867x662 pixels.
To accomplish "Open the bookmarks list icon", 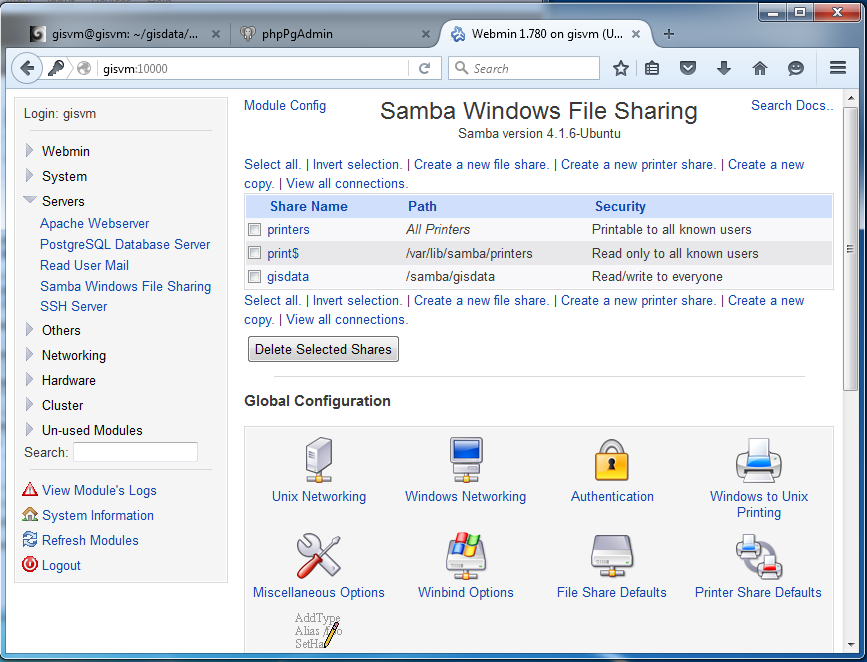I will (652, 69).
